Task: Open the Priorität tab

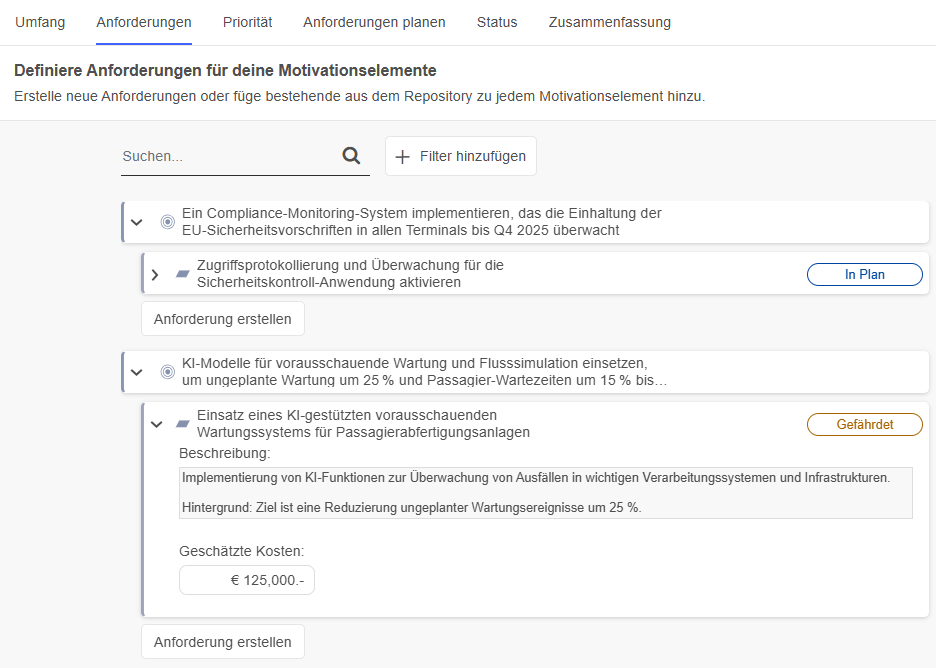Action: point(247,21)
